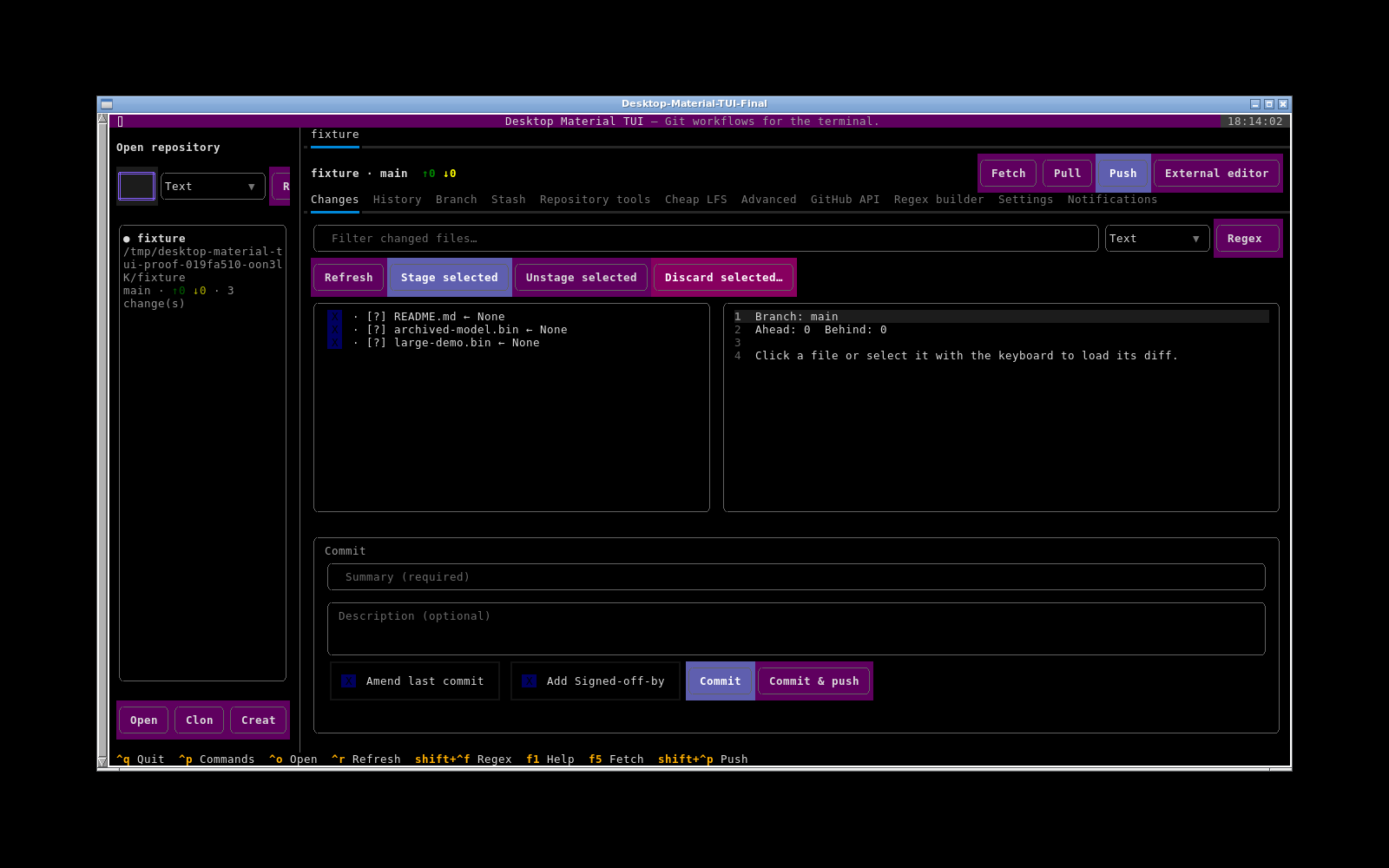Open the Regex builder tab
1389x868 pixels.
click(x=939, y=200)
